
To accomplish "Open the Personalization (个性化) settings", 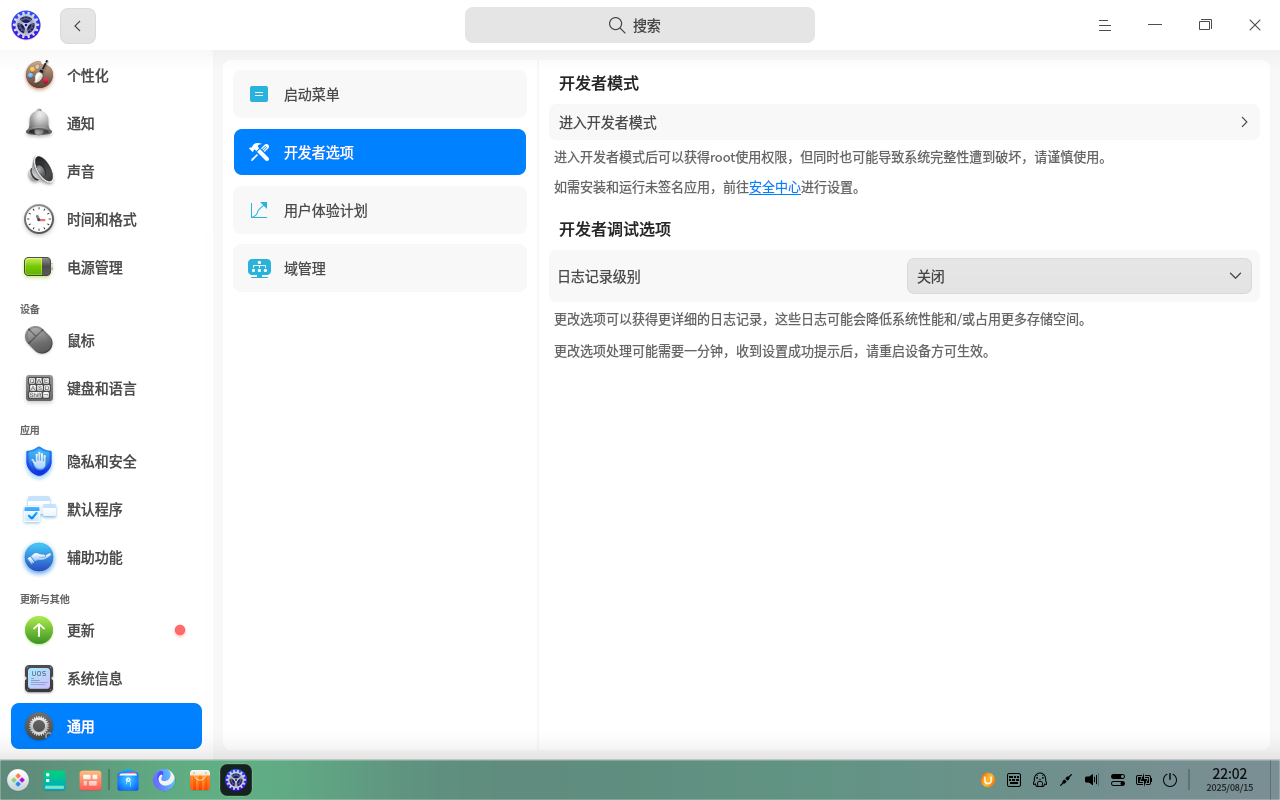I will point(87,76).
